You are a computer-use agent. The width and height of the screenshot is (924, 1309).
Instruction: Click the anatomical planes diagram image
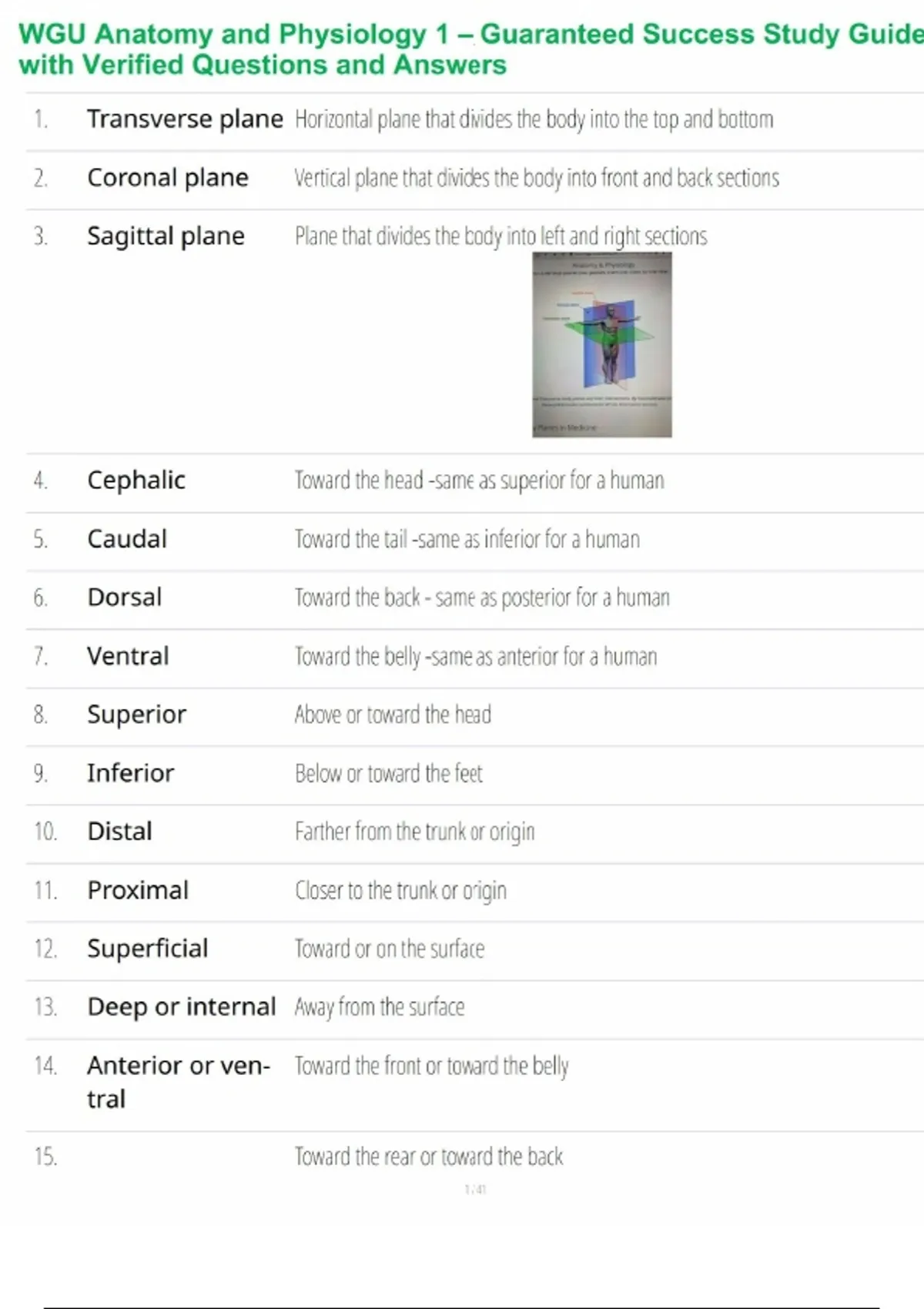(601, 345)
